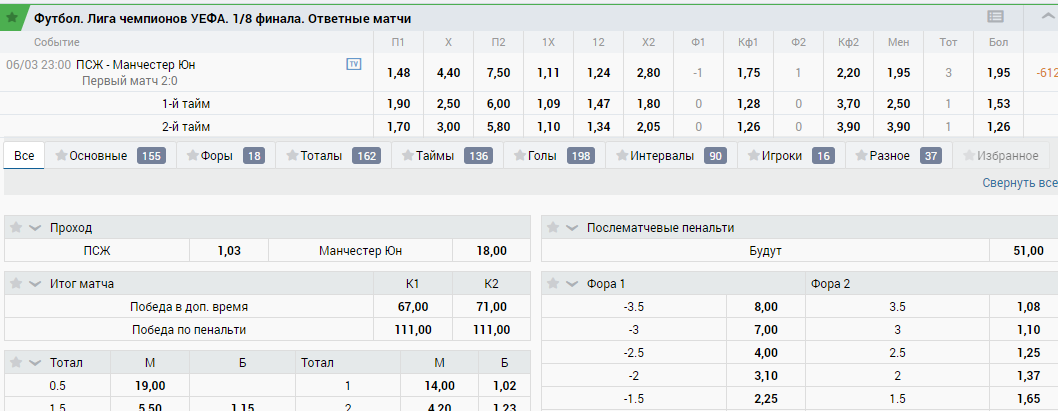Star the Тотал market block
The image size is (1058, 411).
pos(18,362)
